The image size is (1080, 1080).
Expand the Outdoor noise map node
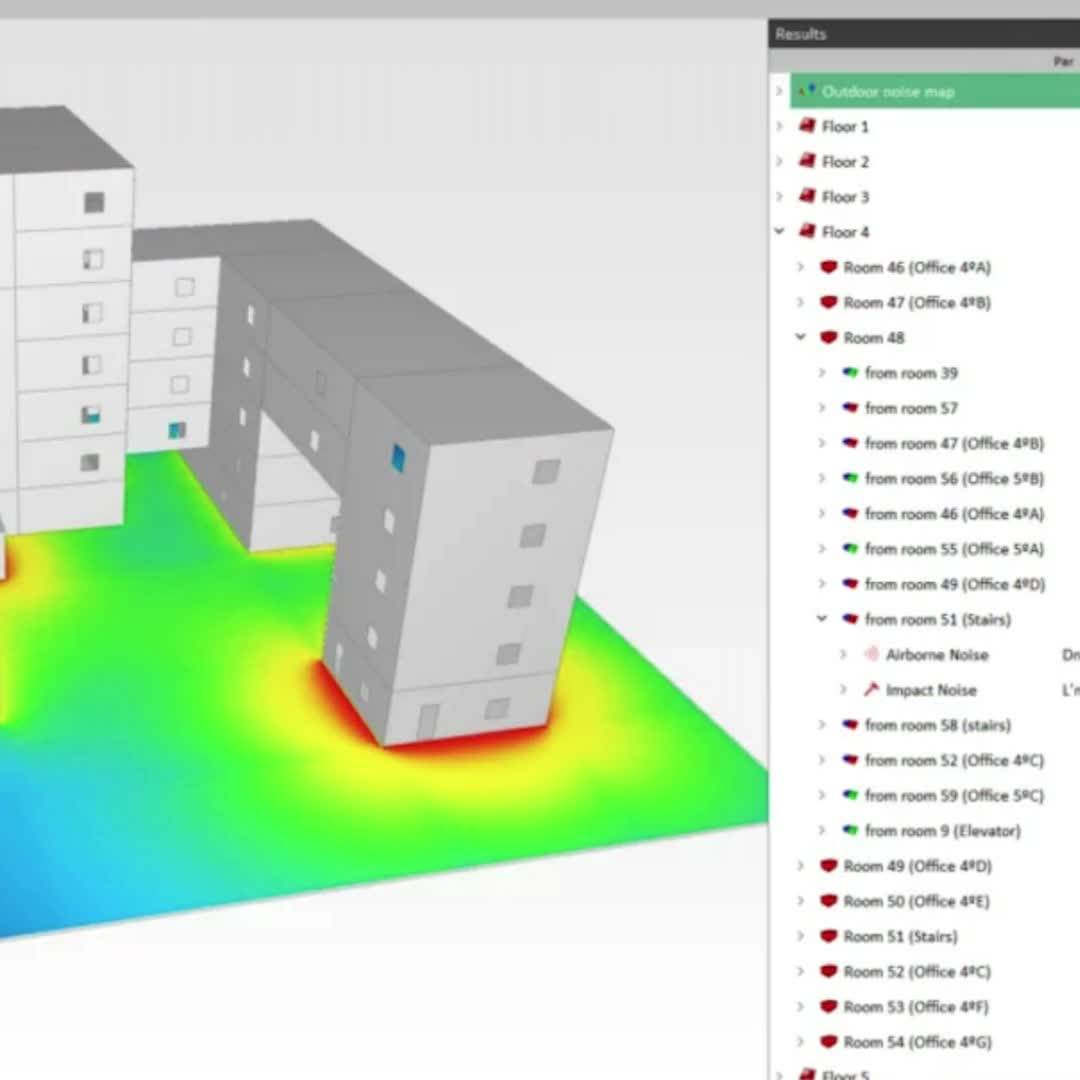[x=779, y=91]
